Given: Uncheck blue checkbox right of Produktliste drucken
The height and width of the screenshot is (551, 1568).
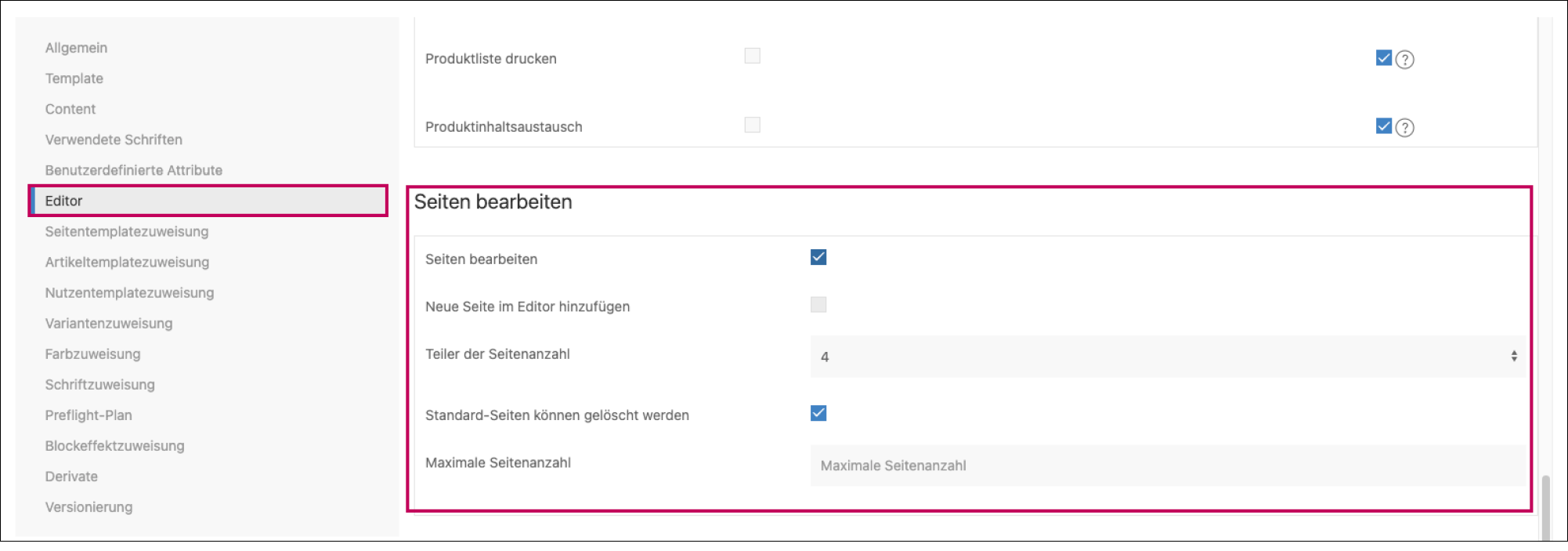Looking at the screenshot, I should coord(1383,58).
